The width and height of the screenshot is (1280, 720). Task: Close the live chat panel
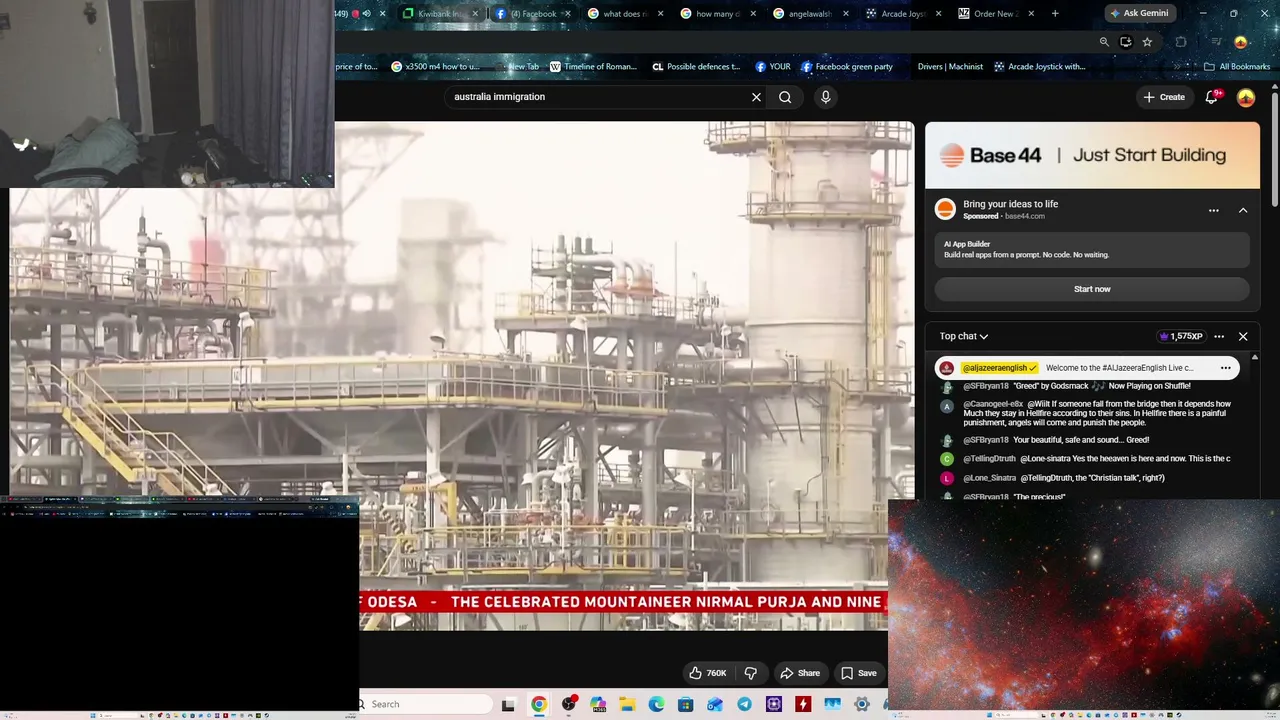click(x=1243, y=337)
